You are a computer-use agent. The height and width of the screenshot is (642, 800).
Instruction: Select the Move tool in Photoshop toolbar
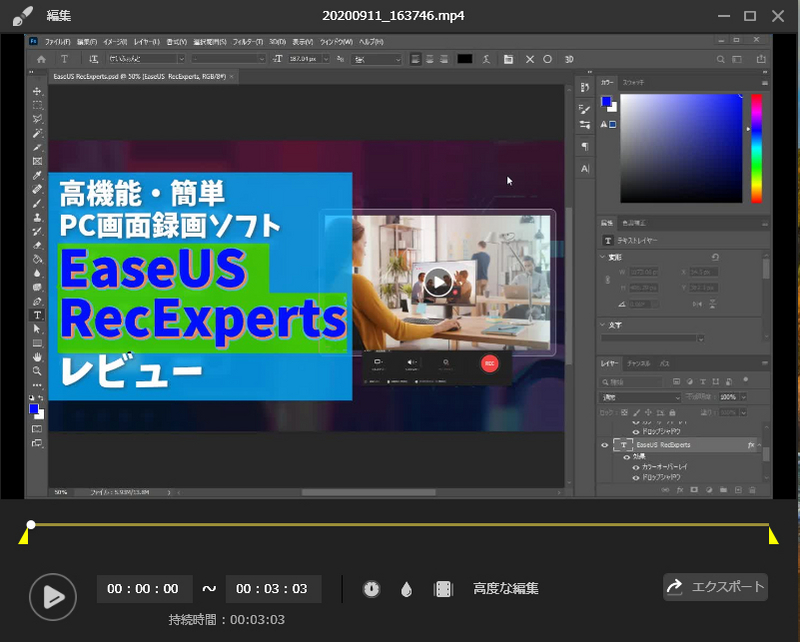point(37,91)
